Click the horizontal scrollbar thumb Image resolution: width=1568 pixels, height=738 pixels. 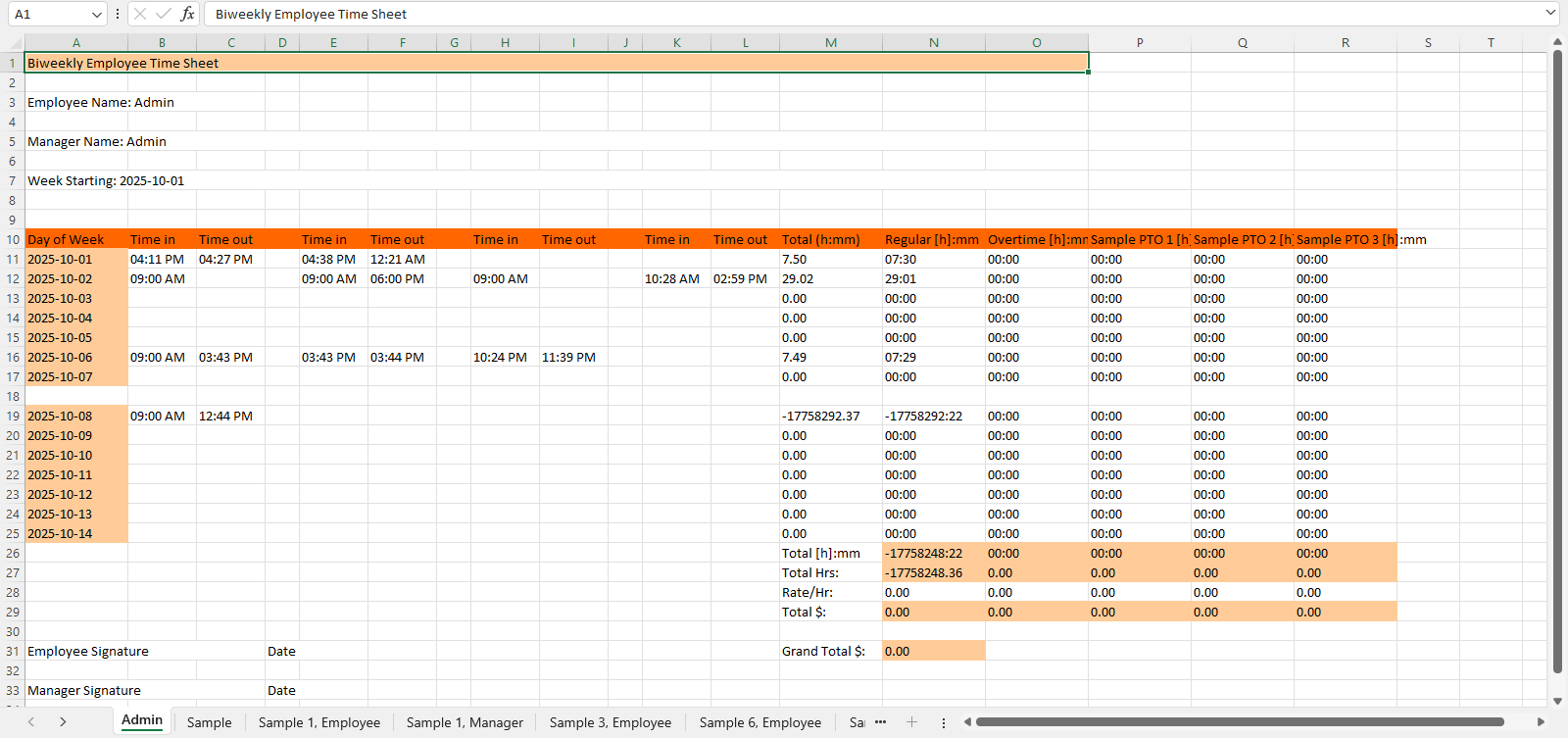(1239, 722)
